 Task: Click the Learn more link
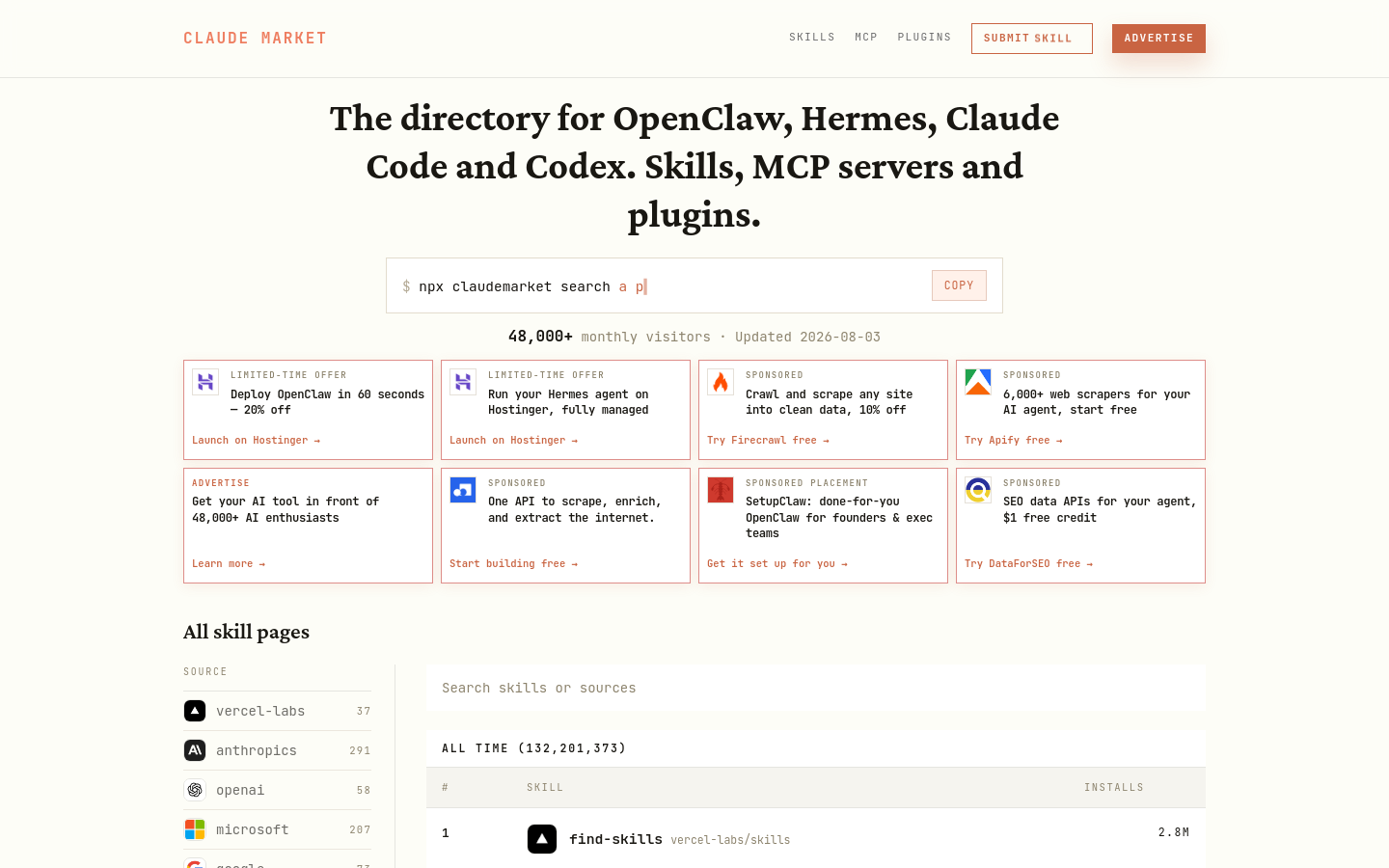point(229,564)
